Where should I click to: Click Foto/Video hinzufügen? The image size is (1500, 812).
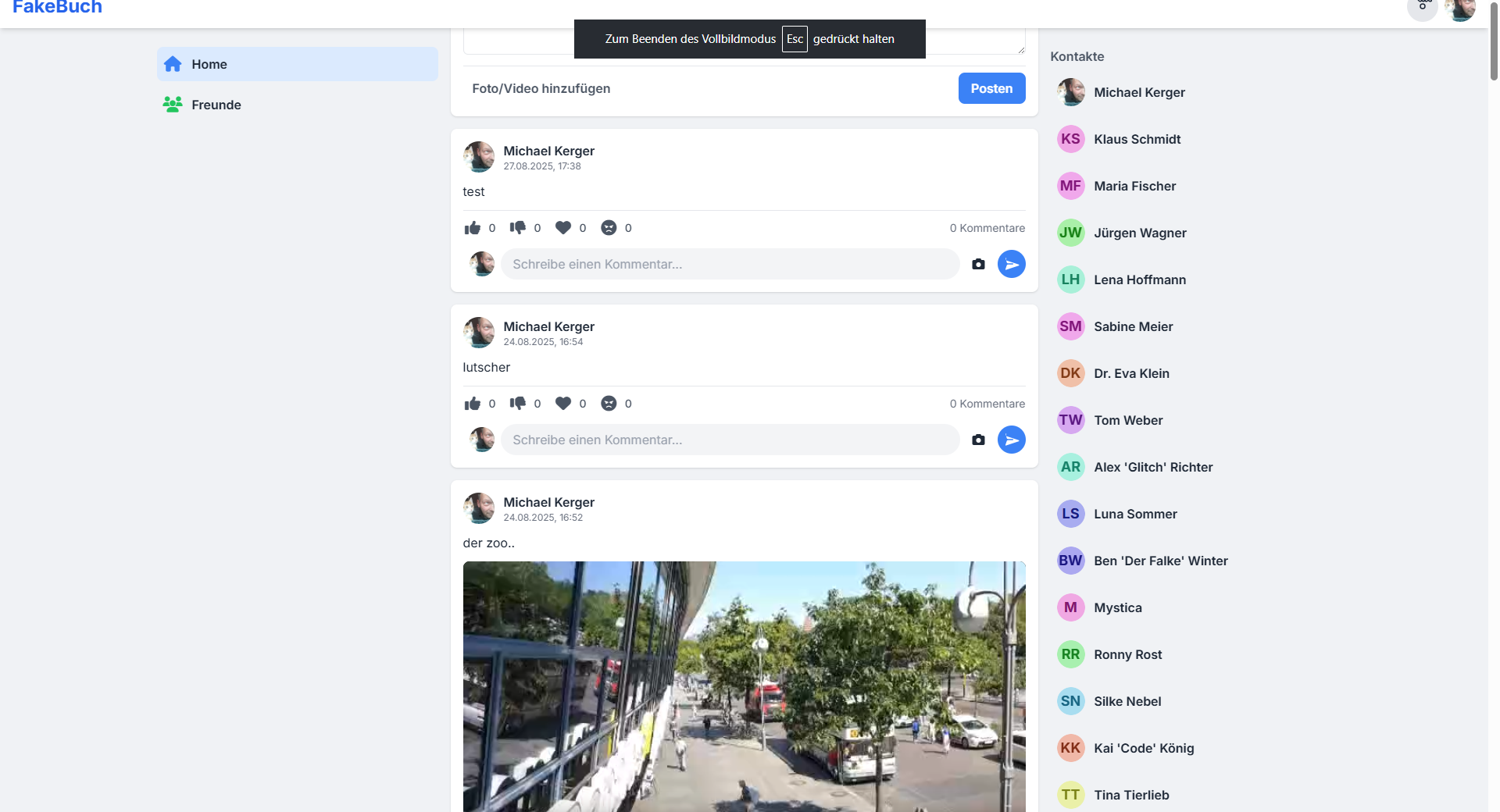pos(541,88)
